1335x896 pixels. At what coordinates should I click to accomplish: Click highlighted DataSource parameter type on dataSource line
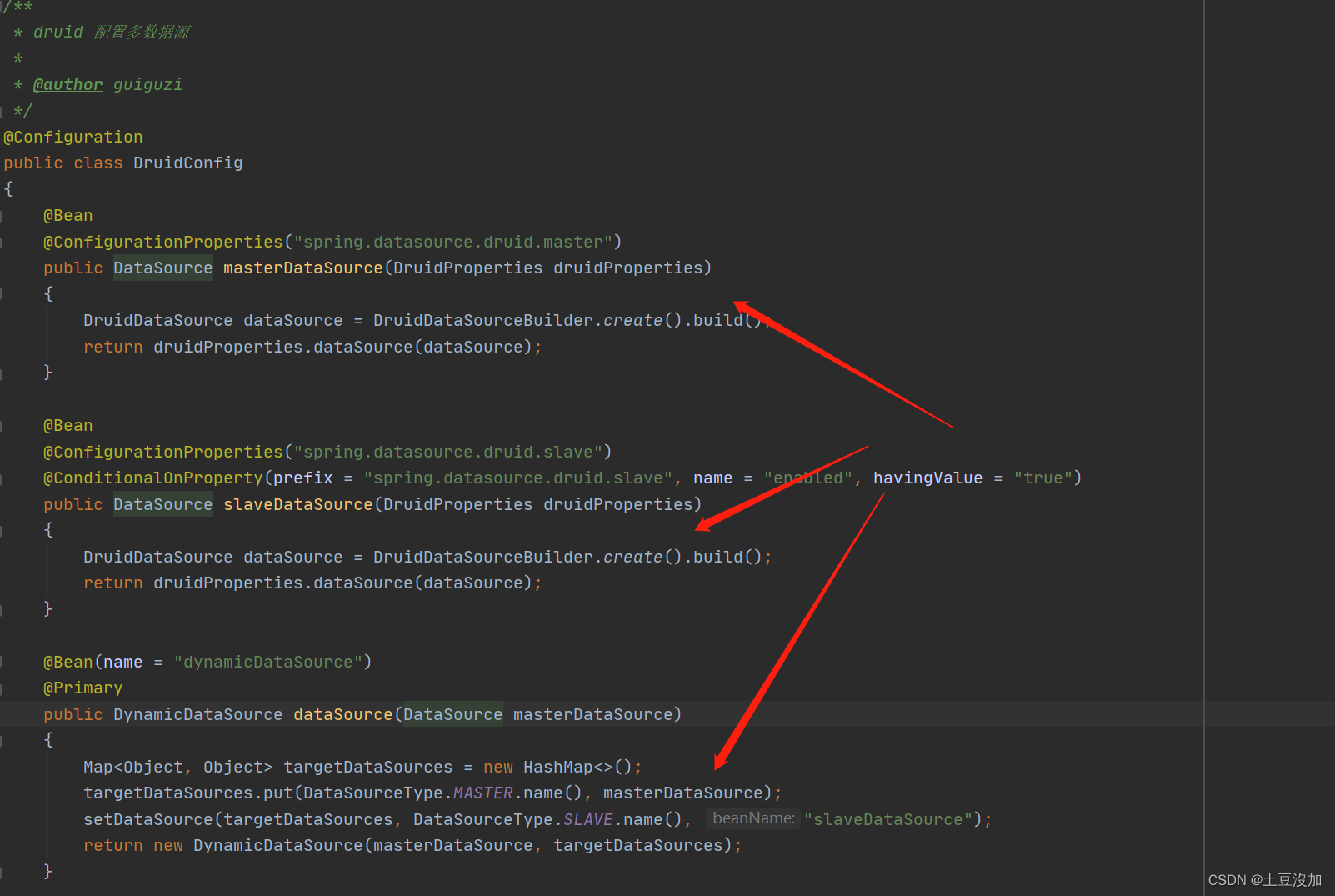(x=453, y=714)
